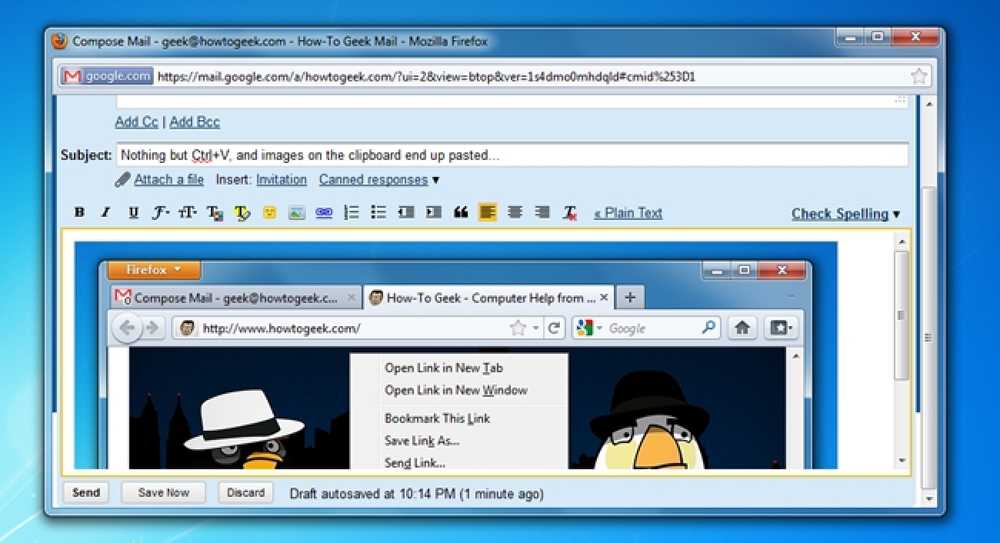
Task: Apply blockquote formatting with quote icon
Action: (460, 212)
